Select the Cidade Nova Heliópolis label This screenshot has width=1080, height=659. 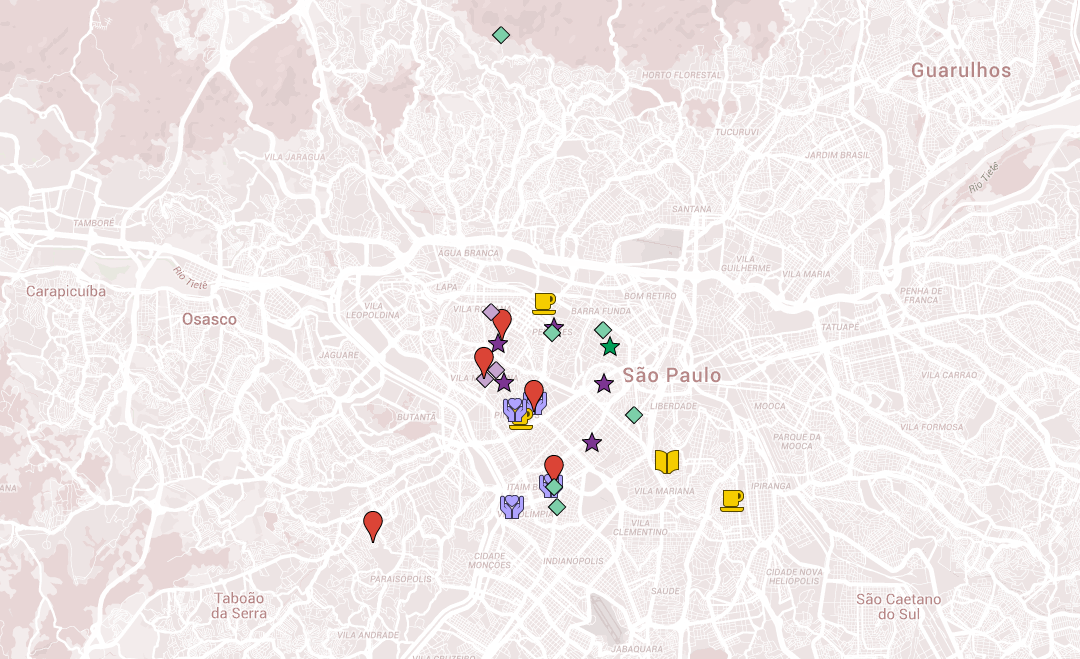[794, 576]
